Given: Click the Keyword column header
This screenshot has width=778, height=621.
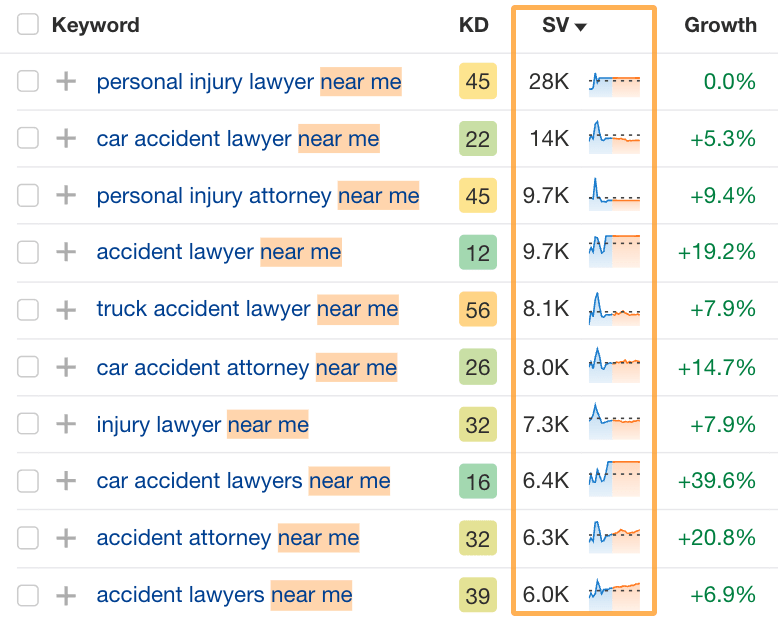Looking at the screenshot, I should 96,25.
